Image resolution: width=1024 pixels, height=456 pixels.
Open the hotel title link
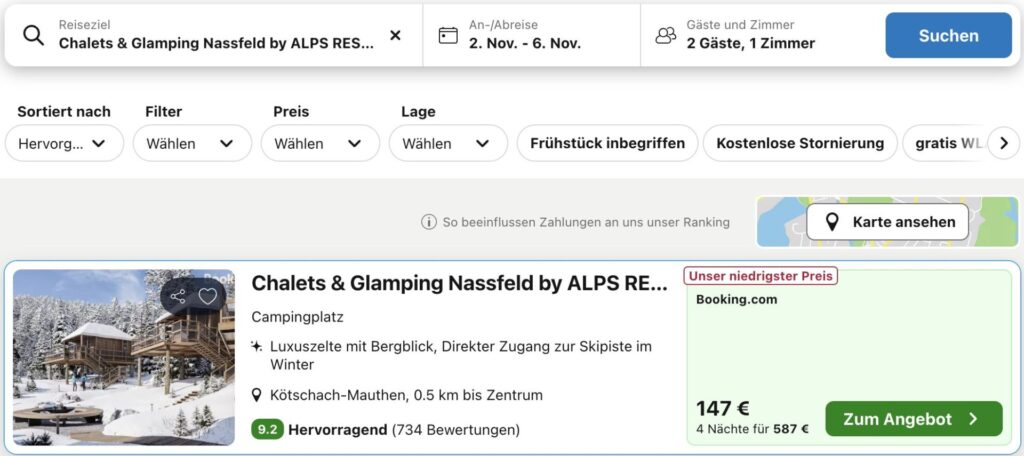click(459, 283)
